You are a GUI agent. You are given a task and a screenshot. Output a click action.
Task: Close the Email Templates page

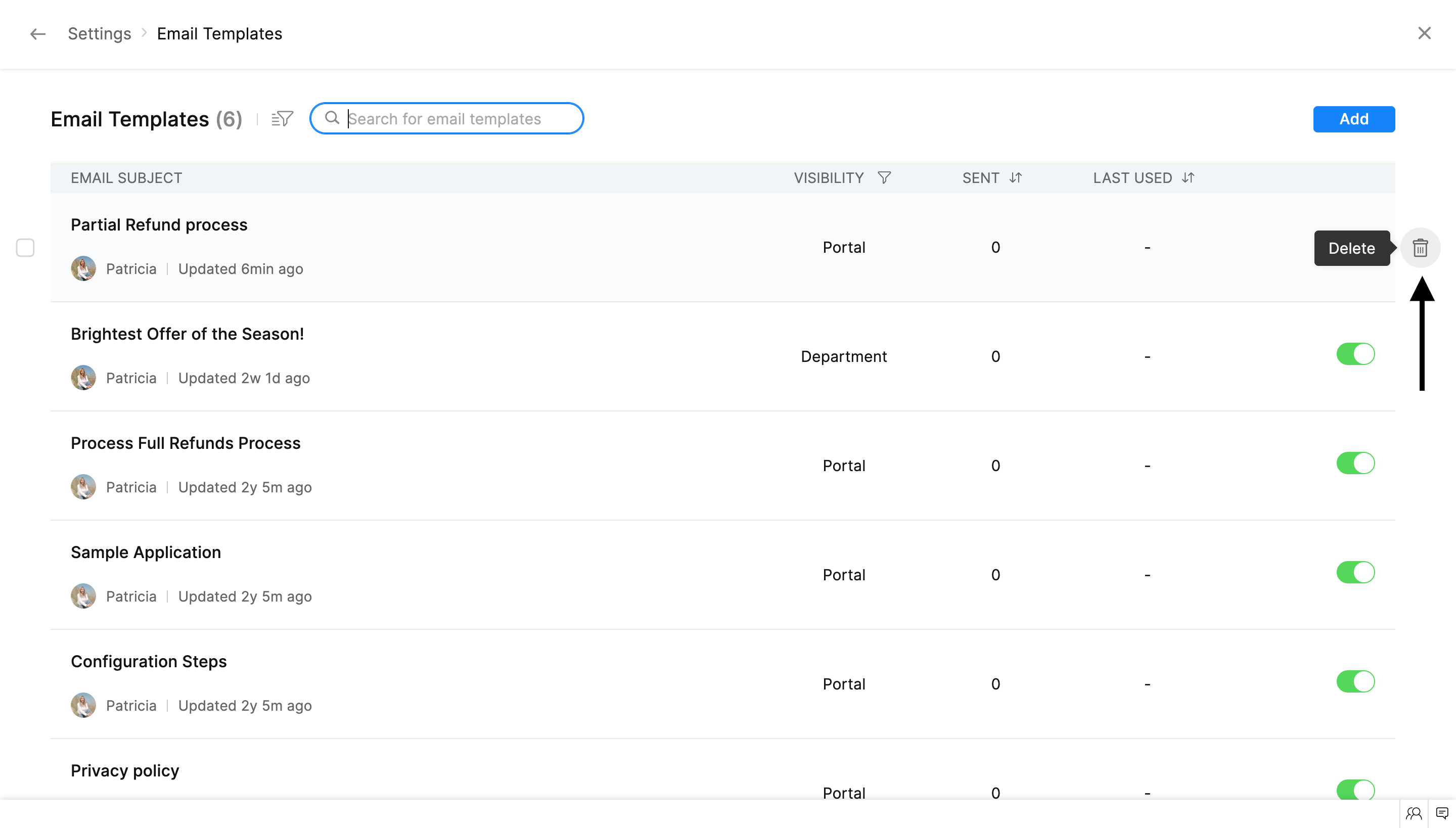pos(1424,33)
